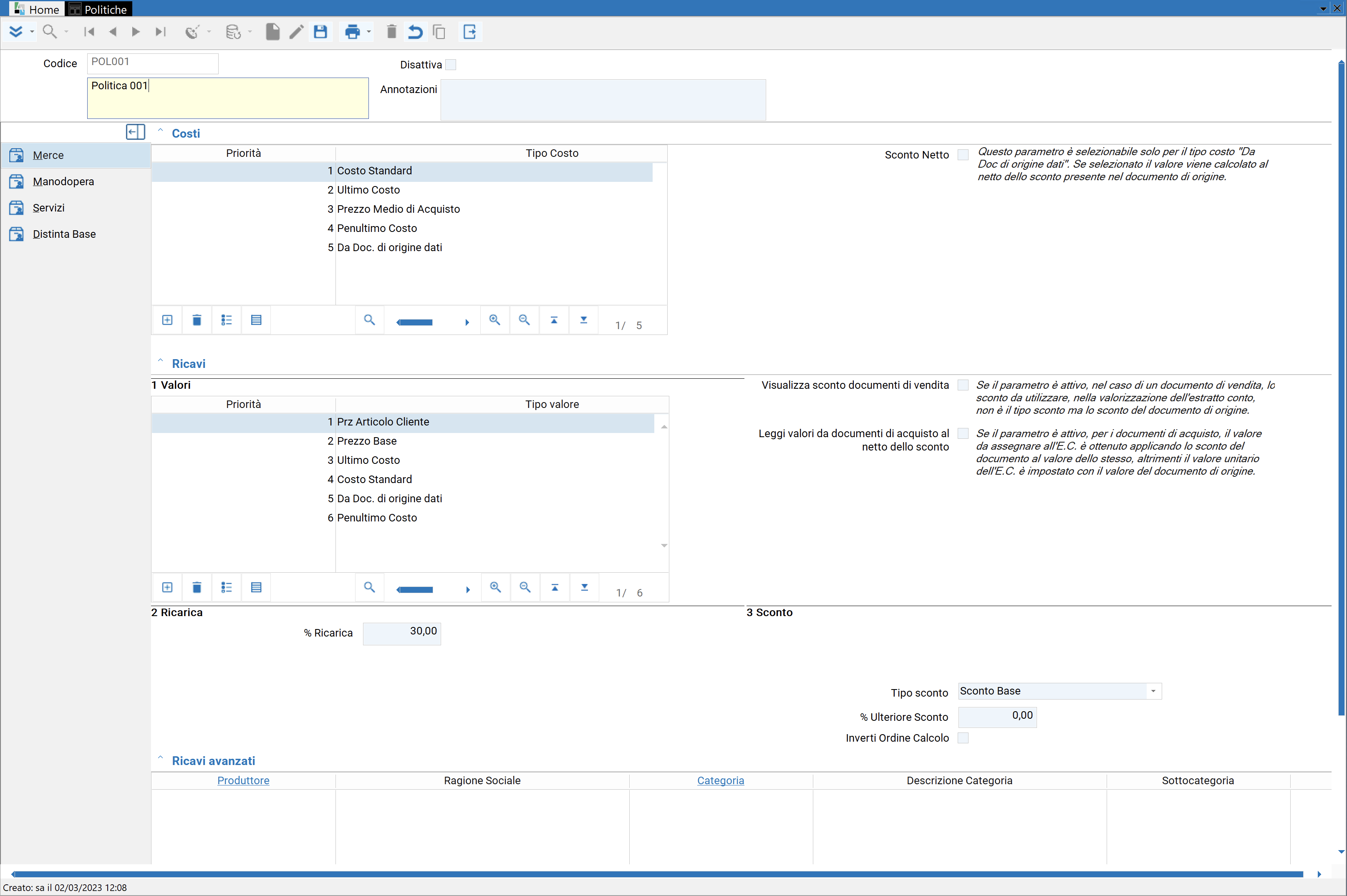1347x896 pixels.
Task: Click the Save (floppy disk) toolbar icon
Action: (x=320, y=32)
